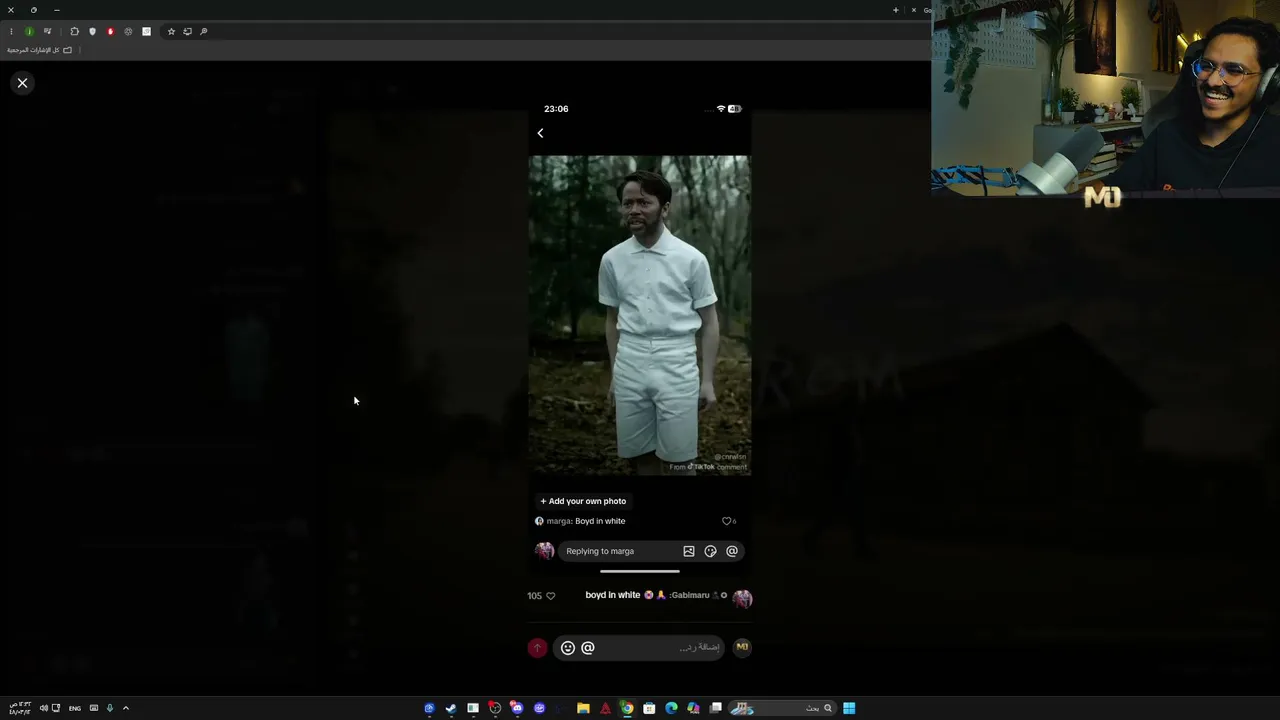
Task: Open the emoji picker in reply box
Action: coord(568,648)
